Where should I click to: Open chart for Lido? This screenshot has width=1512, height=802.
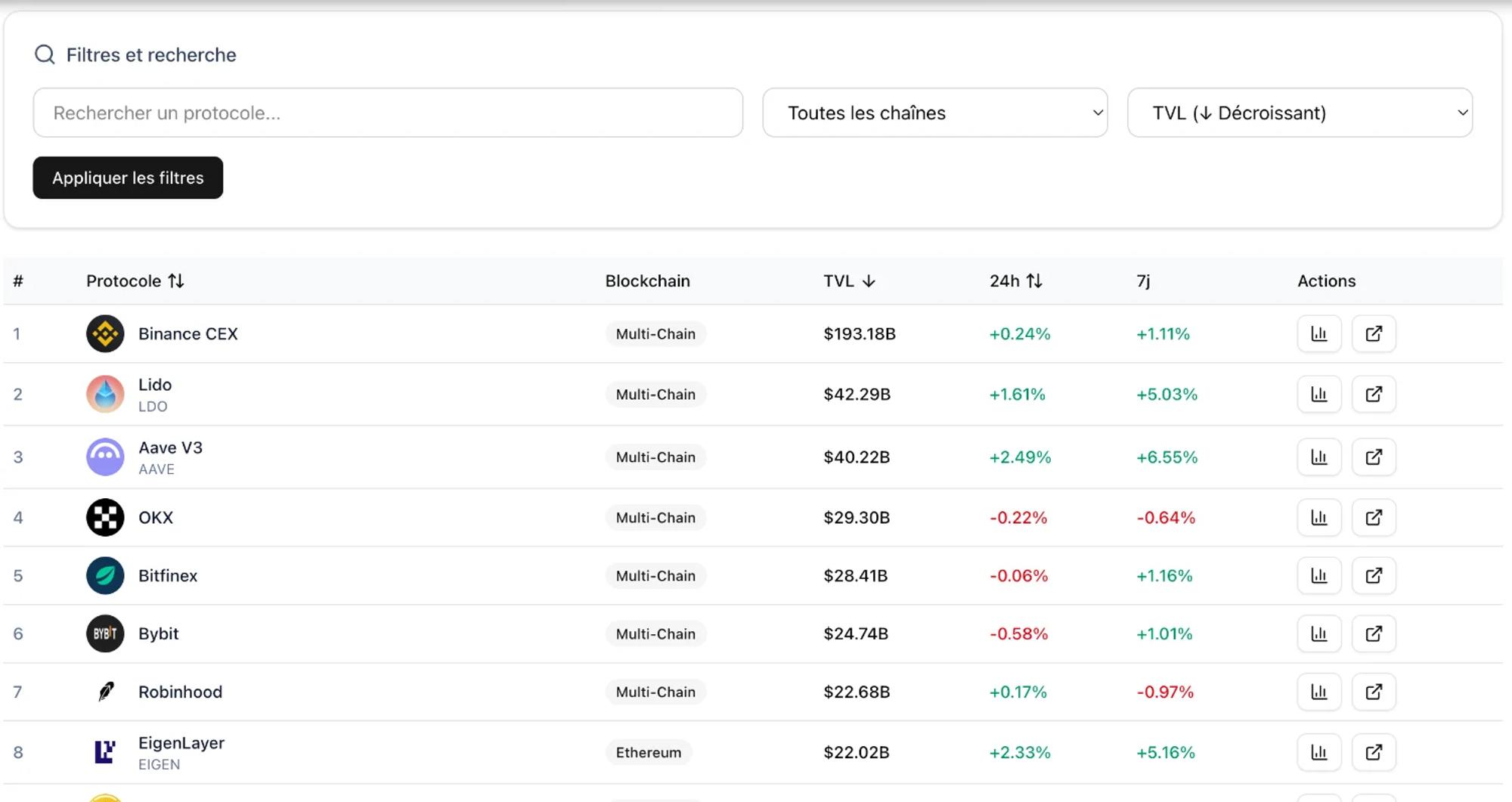tap(1319, 394)
